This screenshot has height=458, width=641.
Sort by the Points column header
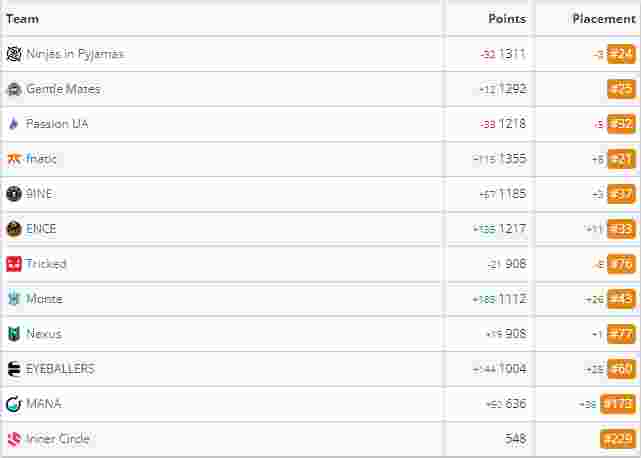(507, 19)
